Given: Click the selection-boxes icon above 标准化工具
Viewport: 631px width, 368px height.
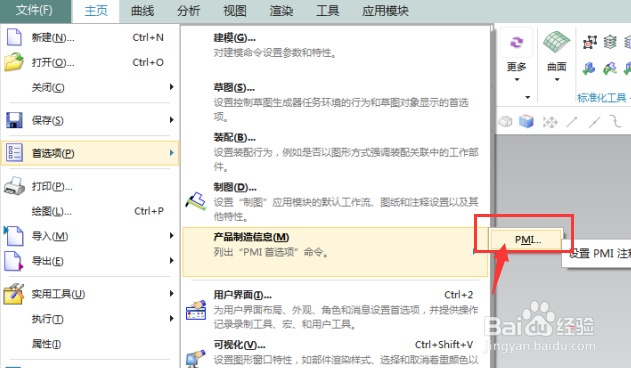Looking at the screenshot, I should (590, 42).
